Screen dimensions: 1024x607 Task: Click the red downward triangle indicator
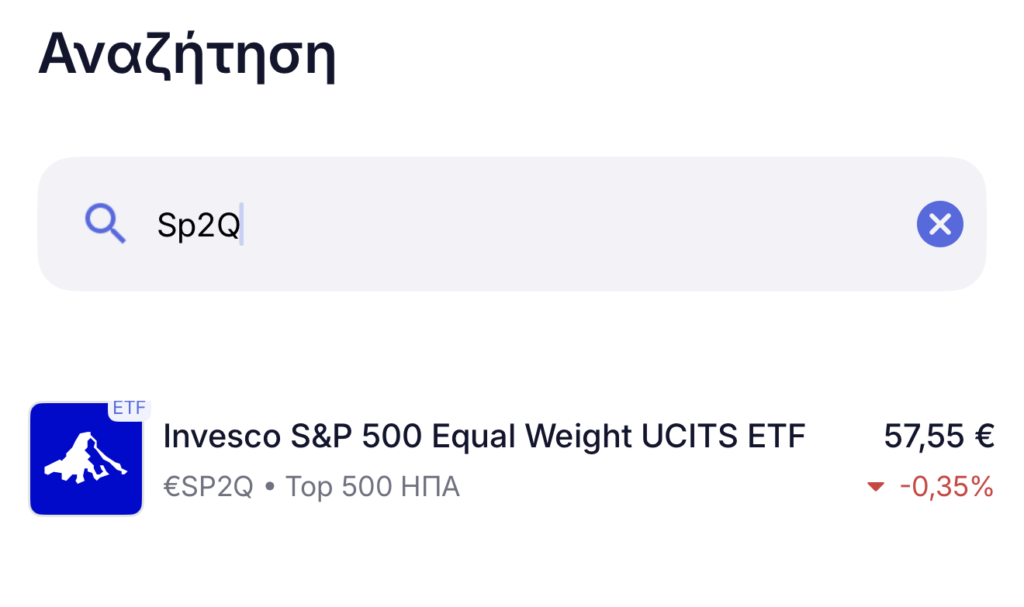(876, 487)
